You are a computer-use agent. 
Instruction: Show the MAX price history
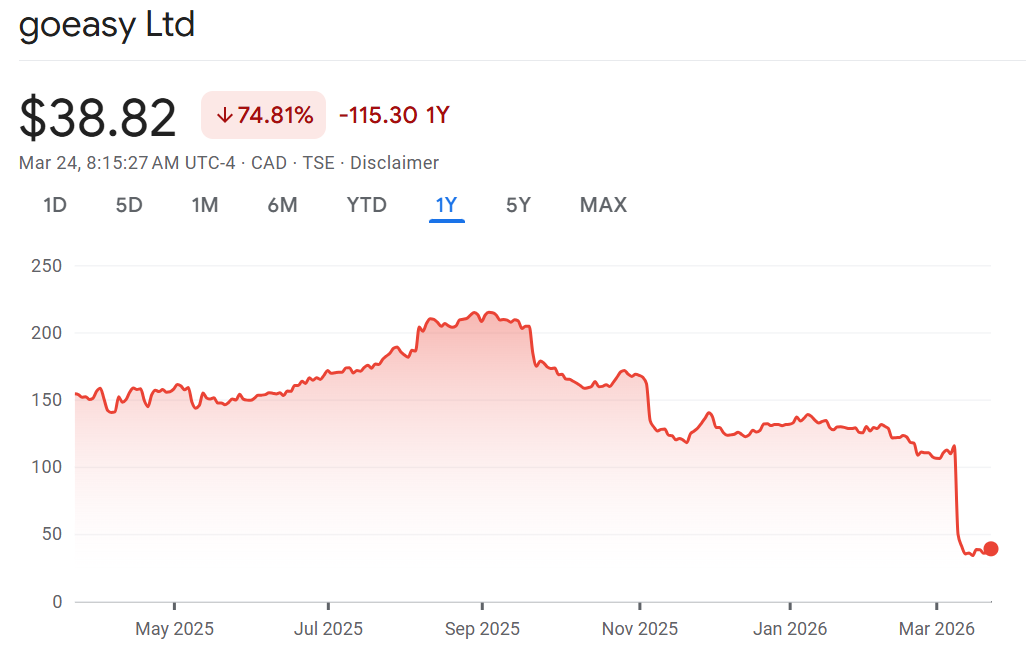pos(603,205)
